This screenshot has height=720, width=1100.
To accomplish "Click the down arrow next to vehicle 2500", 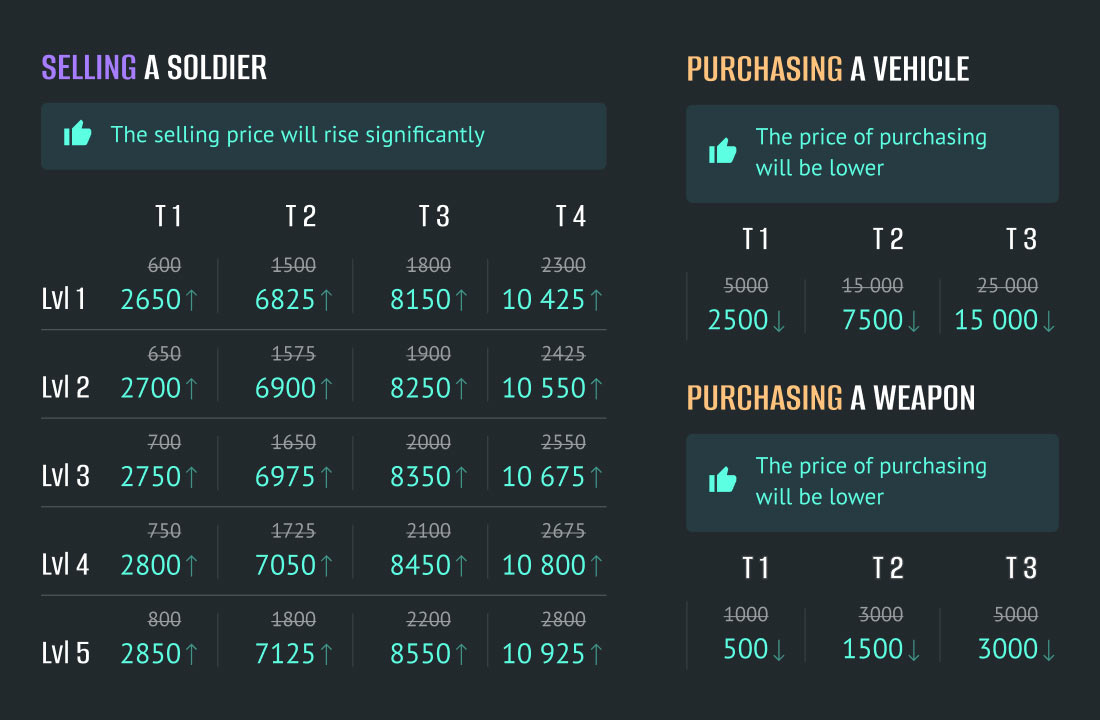I will coord(778,321).
